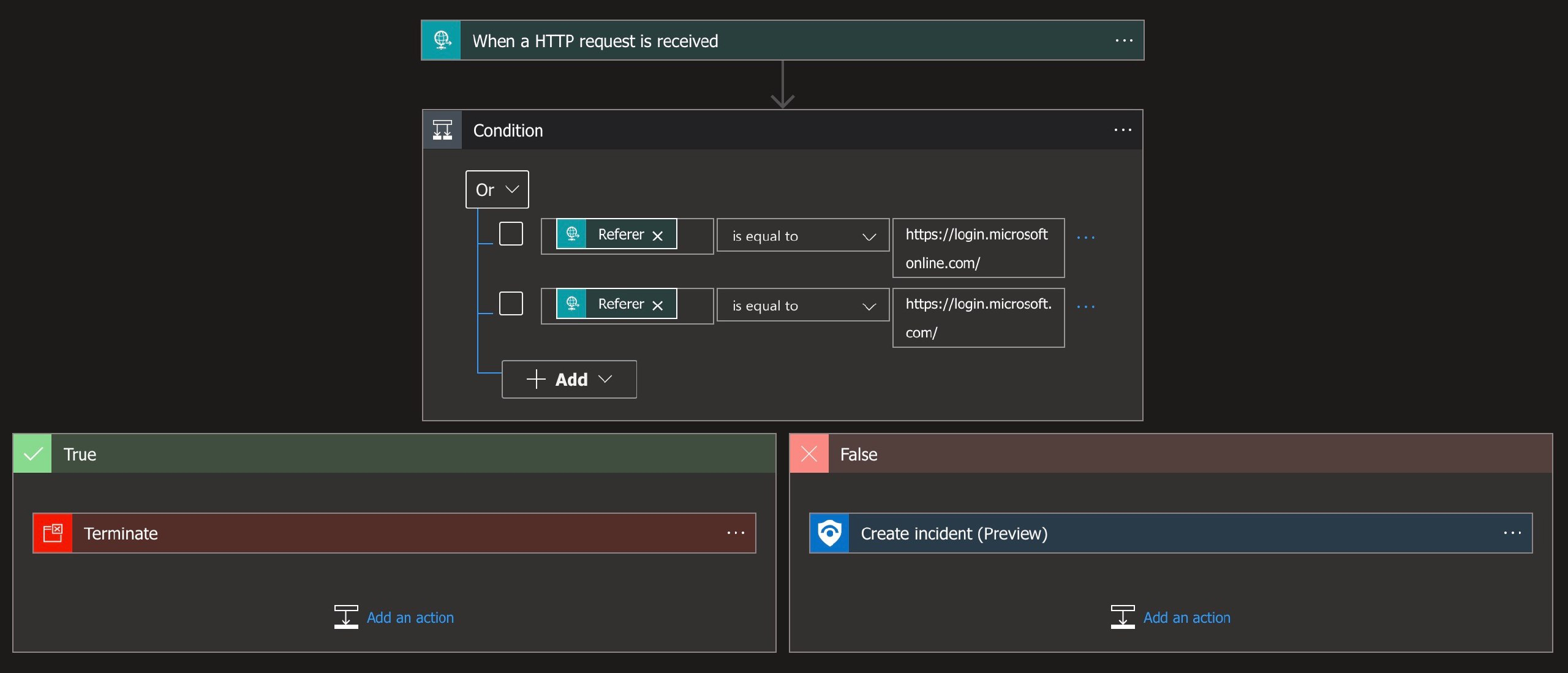Click the Create incident shield icon

click(x=829, y=533)
